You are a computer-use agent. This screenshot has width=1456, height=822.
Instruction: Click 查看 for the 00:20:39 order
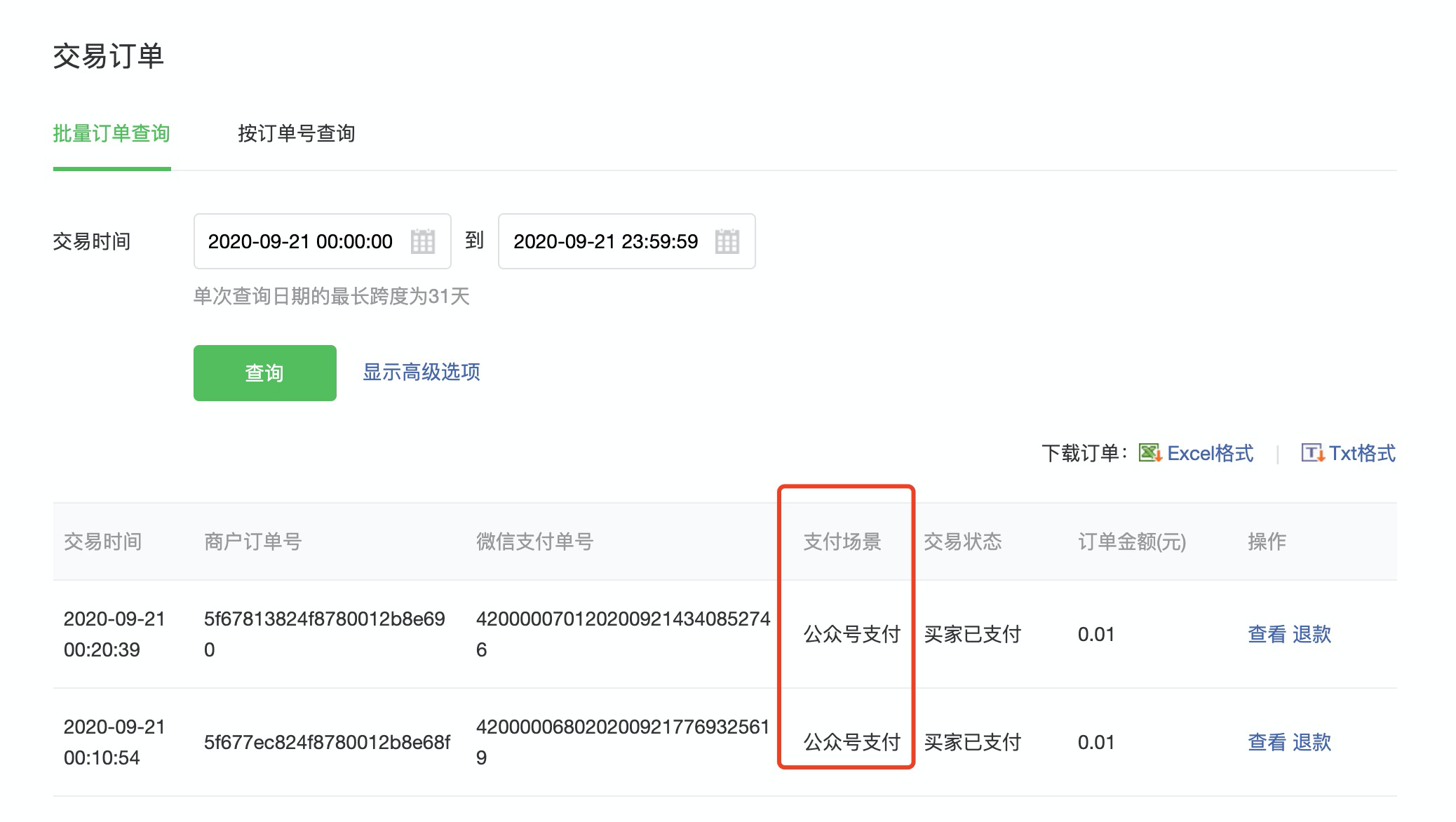pos(1267,634)
